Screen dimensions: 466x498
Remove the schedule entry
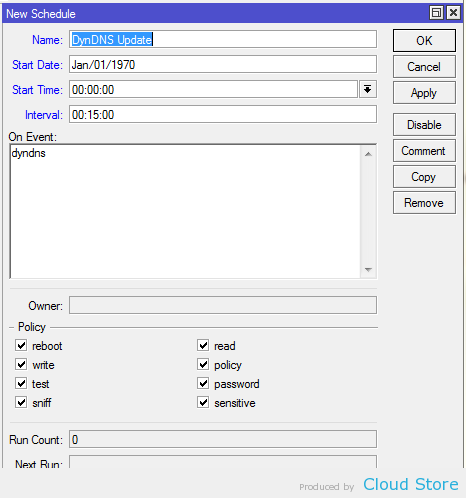(x=424, y=203)
